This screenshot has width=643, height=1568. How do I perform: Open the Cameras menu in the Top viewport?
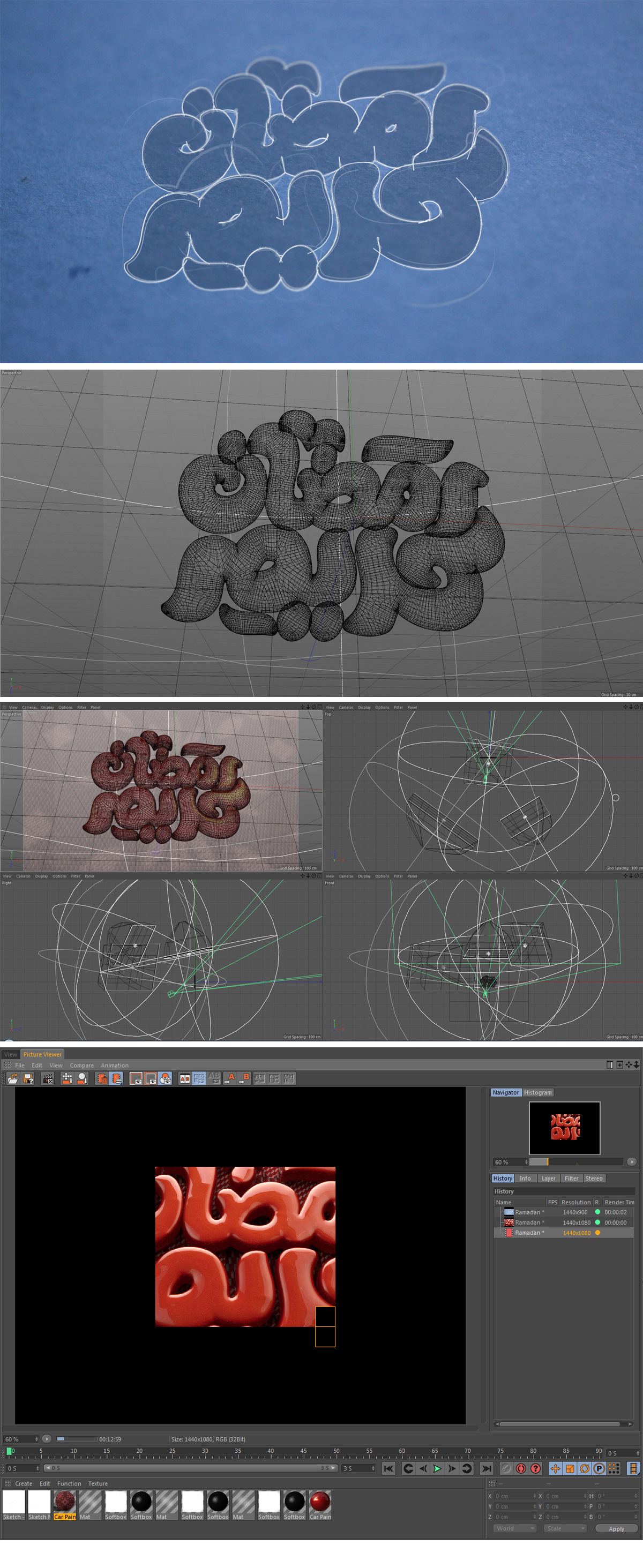(346, 707)
